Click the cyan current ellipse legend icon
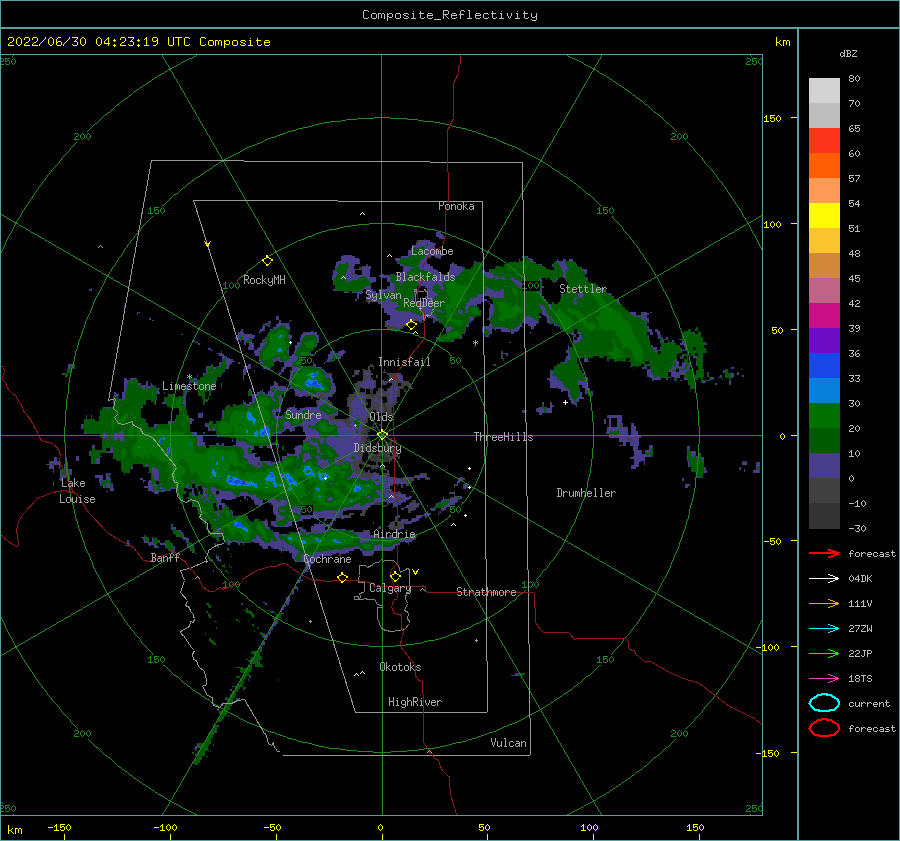The width and height of the screenshot is (900, 841). (824, 703)
